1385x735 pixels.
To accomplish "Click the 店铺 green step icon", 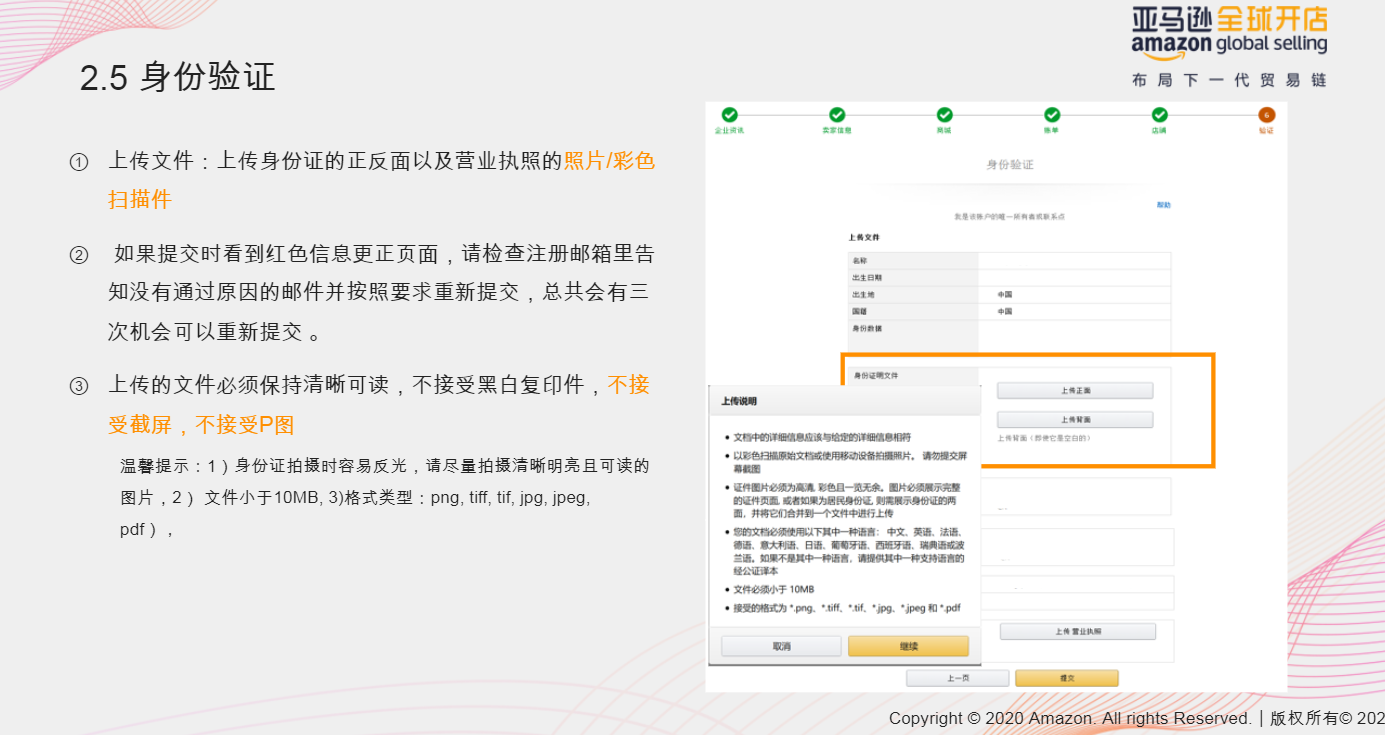I will pyautogui.click(x=1161, y=114).
